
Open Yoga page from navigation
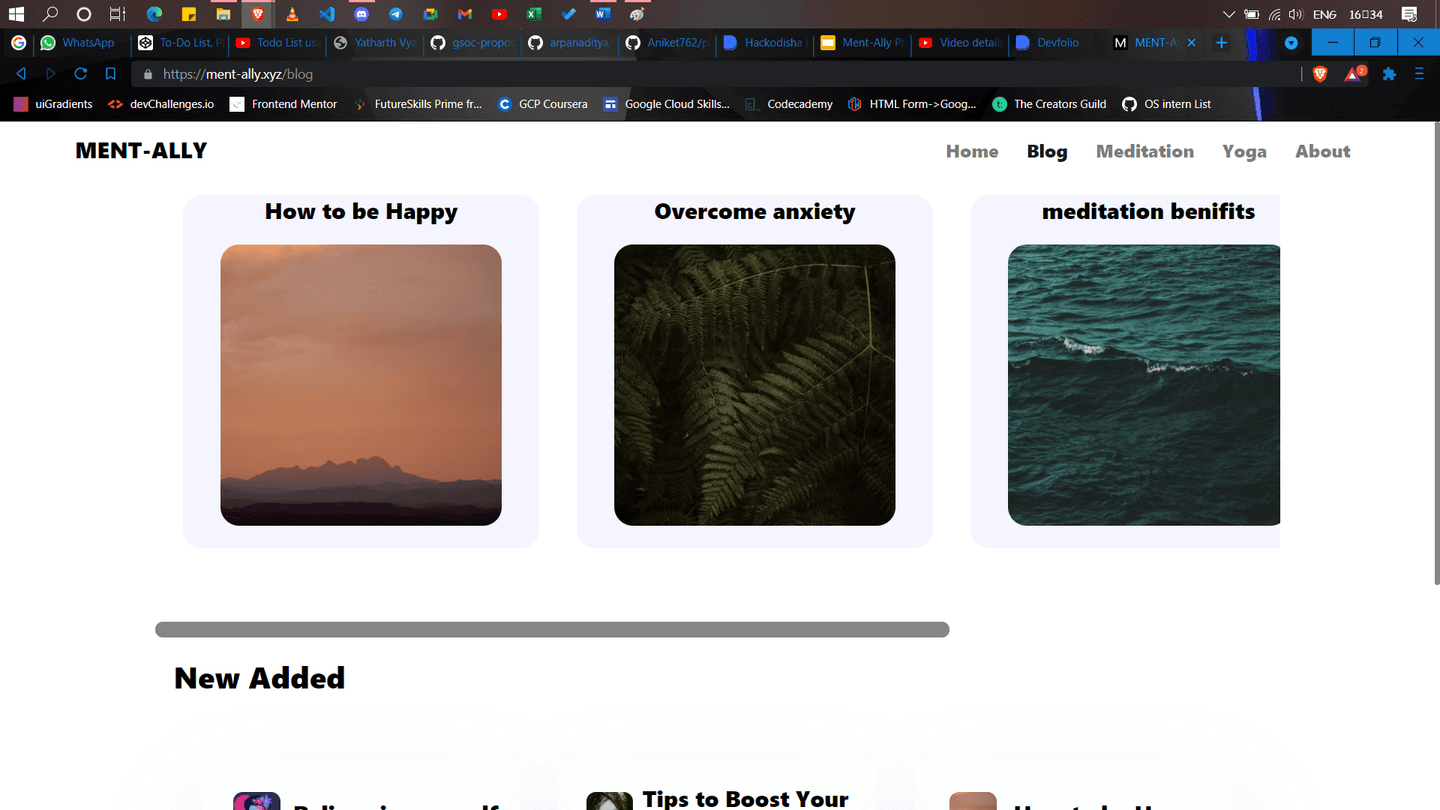tap(1244, 152)
